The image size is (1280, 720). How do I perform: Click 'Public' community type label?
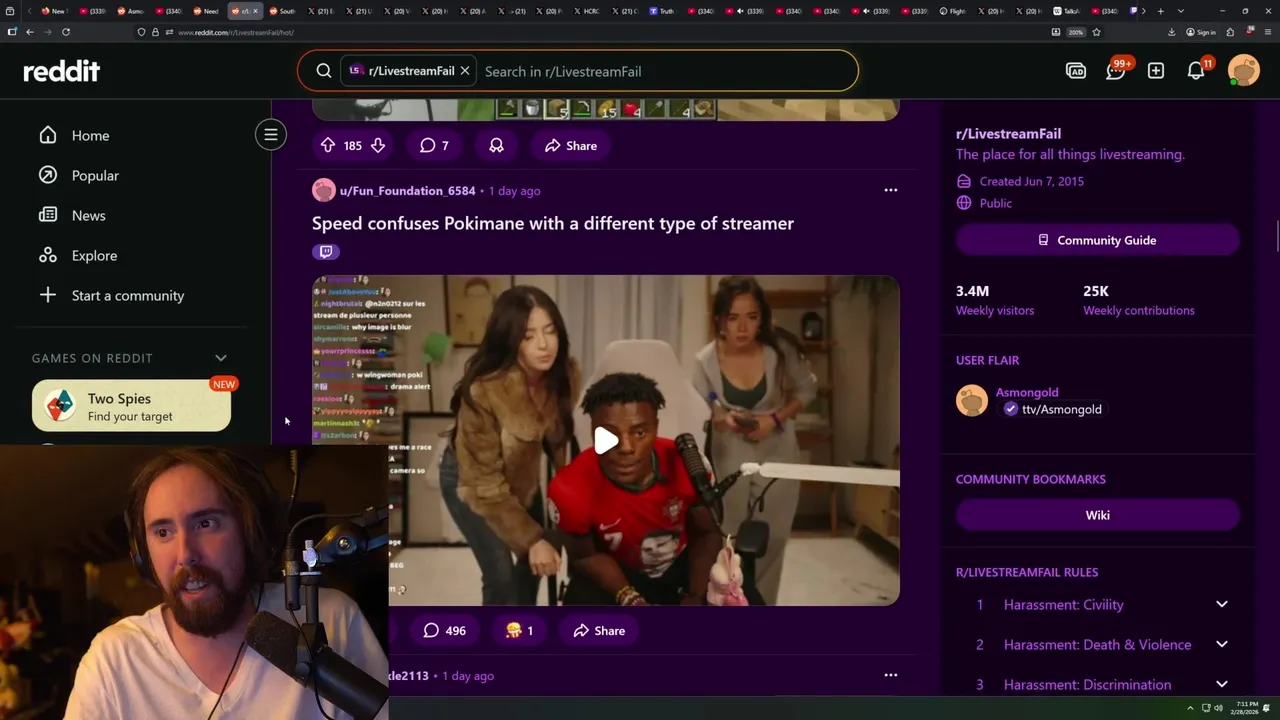996,203
